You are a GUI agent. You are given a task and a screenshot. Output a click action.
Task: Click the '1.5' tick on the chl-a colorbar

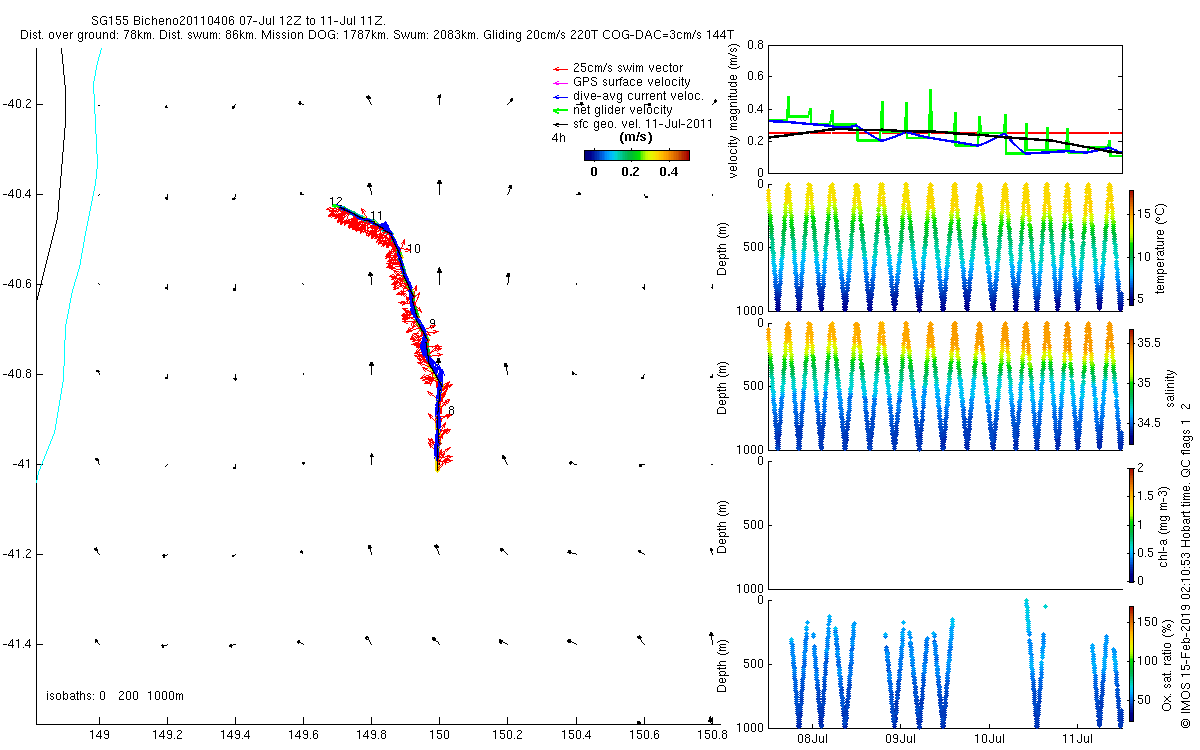tap(1146, 495)
